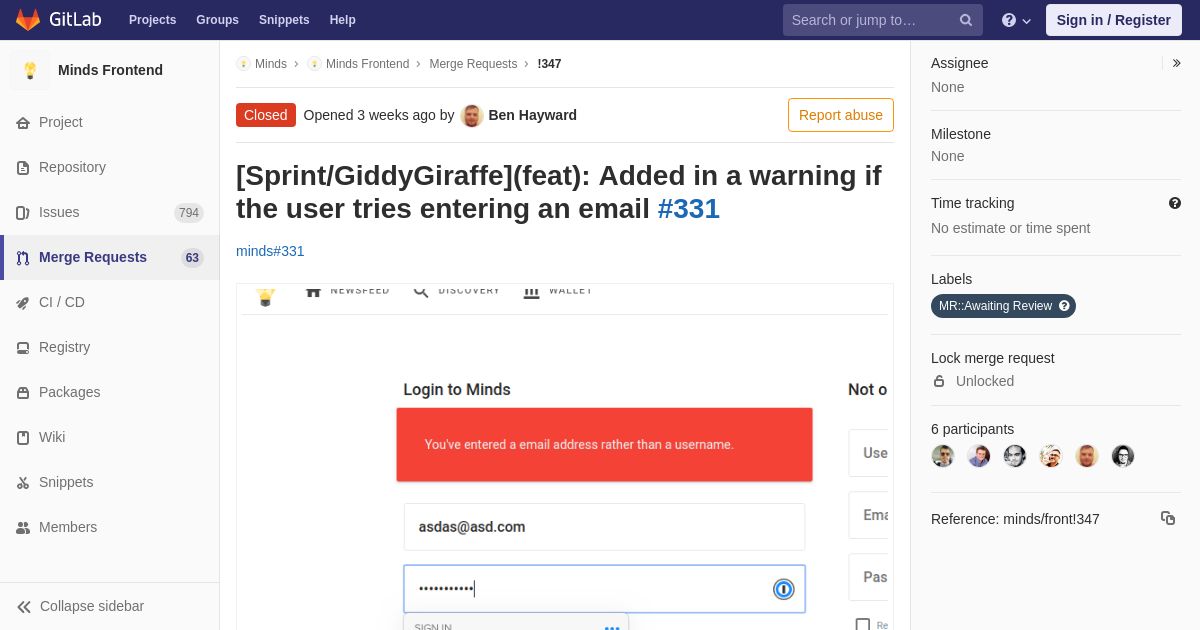Click the third participant avatar

(1015, 456)
